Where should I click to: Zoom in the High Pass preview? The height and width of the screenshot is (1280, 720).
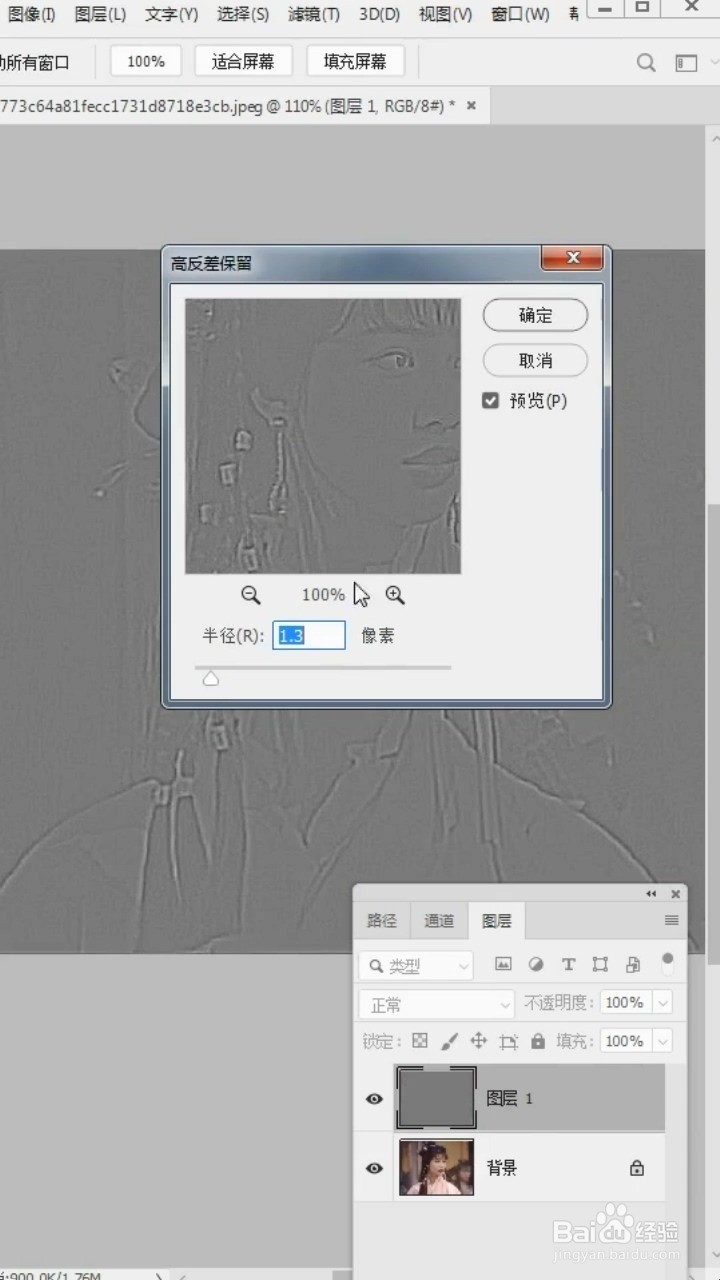(395, 595)
